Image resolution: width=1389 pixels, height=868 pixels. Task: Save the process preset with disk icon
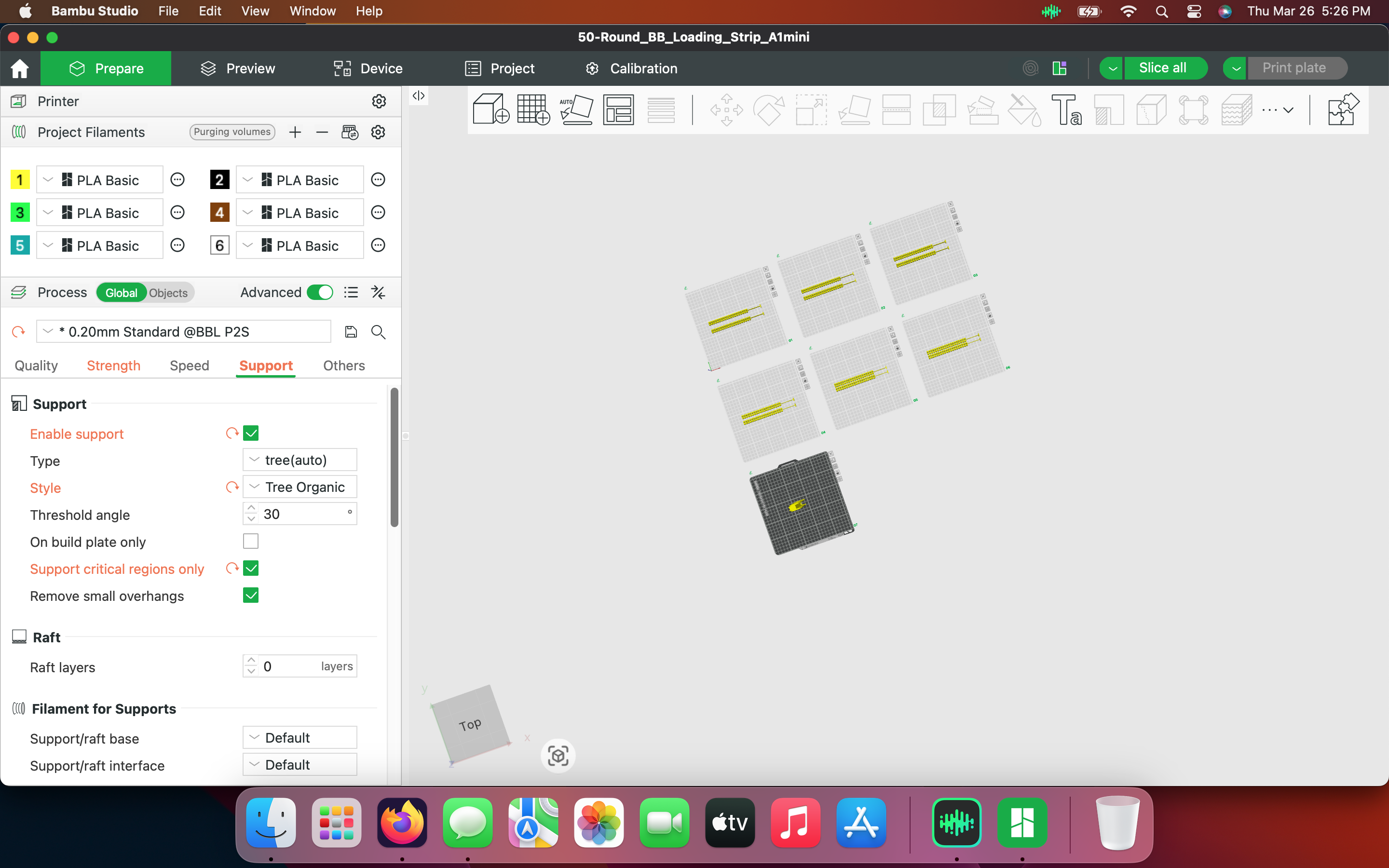[x=351, y=332]
